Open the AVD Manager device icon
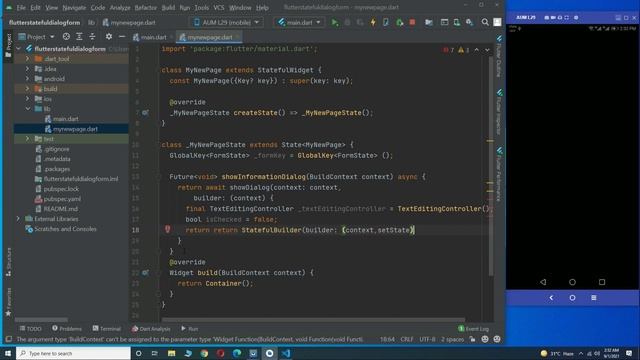The height and width of the screenshot is (360, 640). pos(457,22)
